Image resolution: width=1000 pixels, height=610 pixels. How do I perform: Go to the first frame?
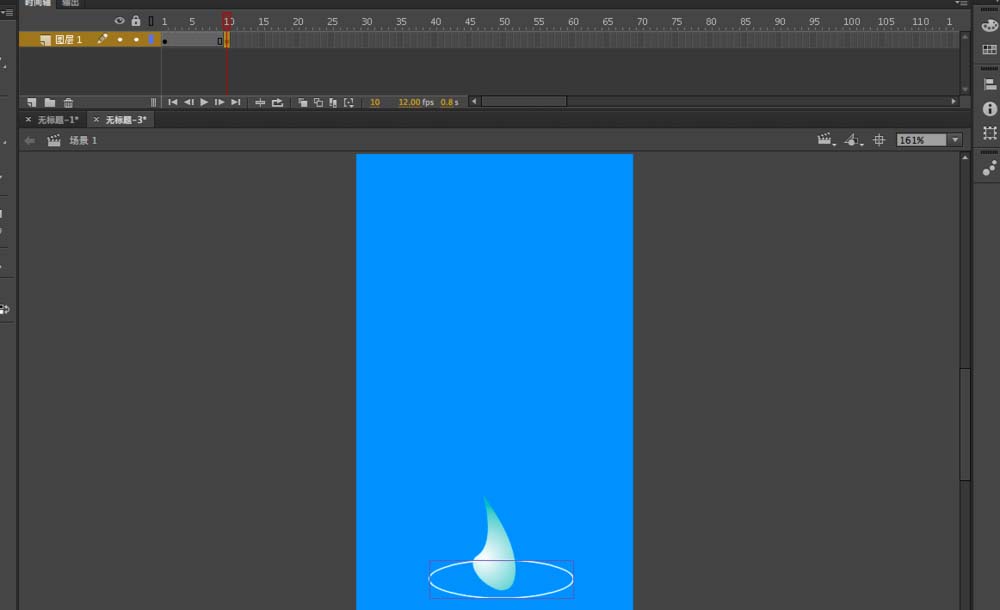(x=173, y=102)
